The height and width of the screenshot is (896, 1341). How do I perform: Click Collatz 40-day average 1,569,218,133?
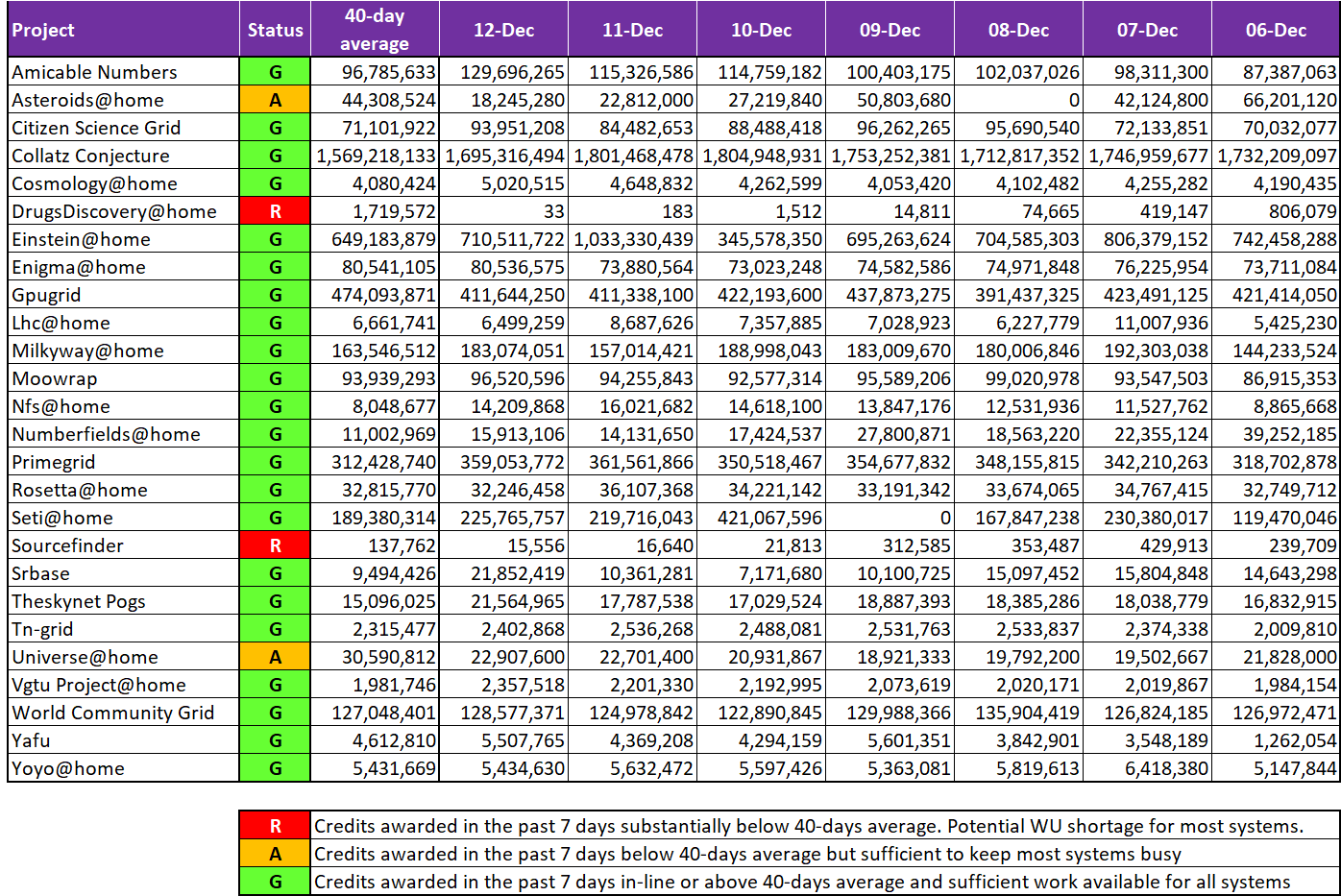tap(375, 156)
